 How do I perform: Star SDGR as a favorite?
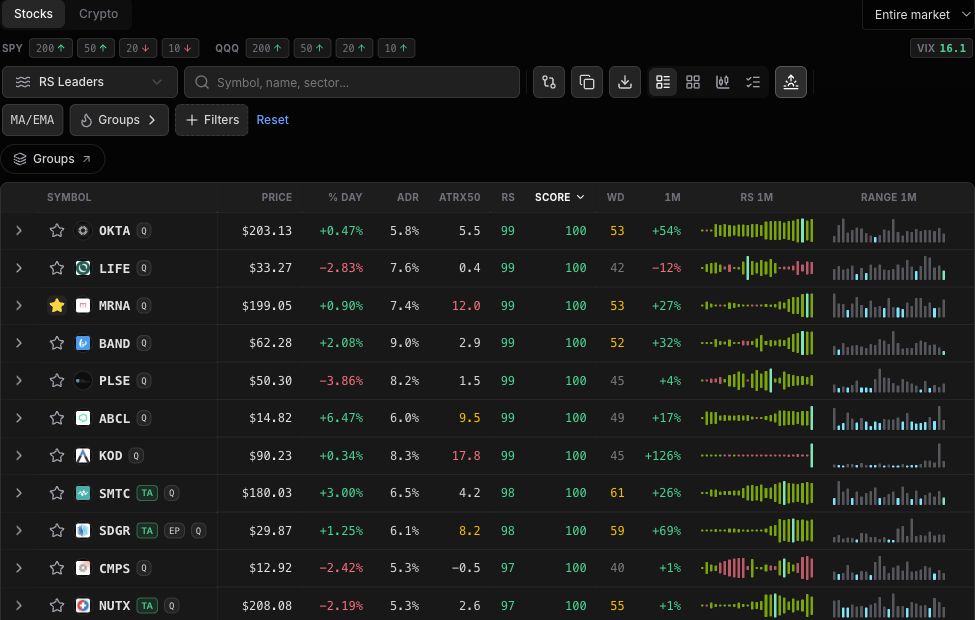coord(57,530)
